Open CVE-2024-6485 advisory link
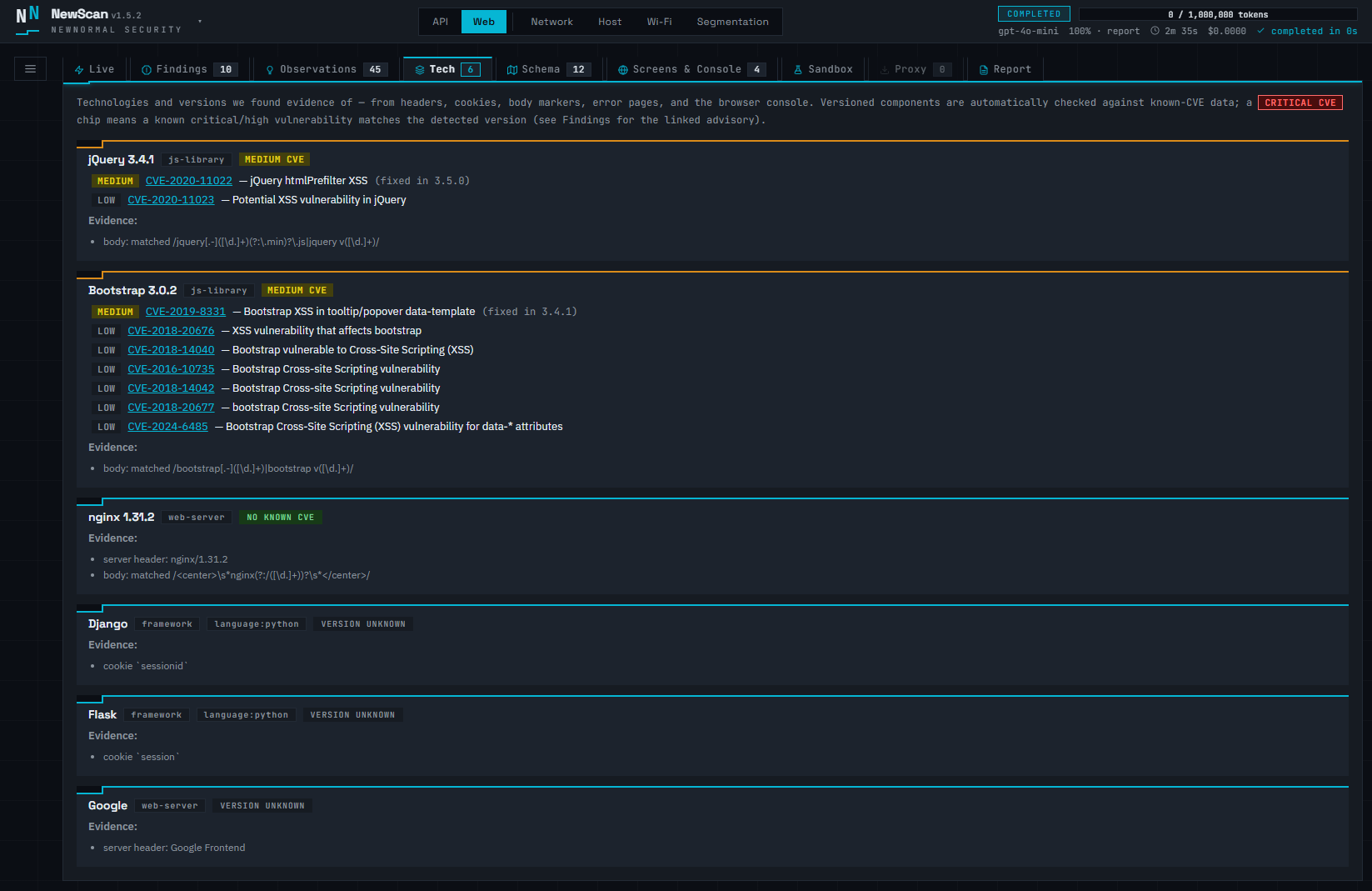 tap(167, 427)
